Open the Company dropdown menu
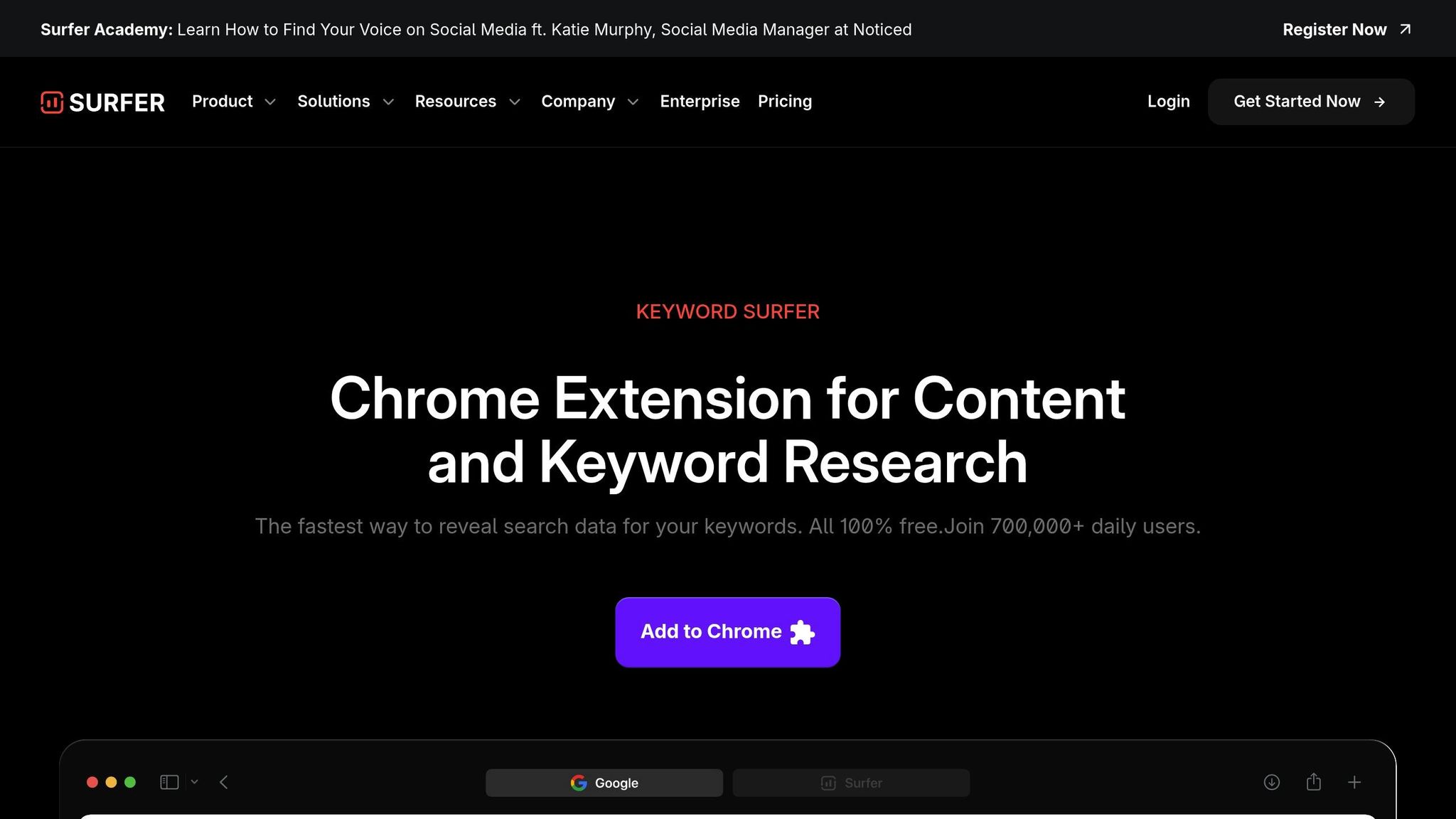 pyautogui.click(x=589, y=102)
